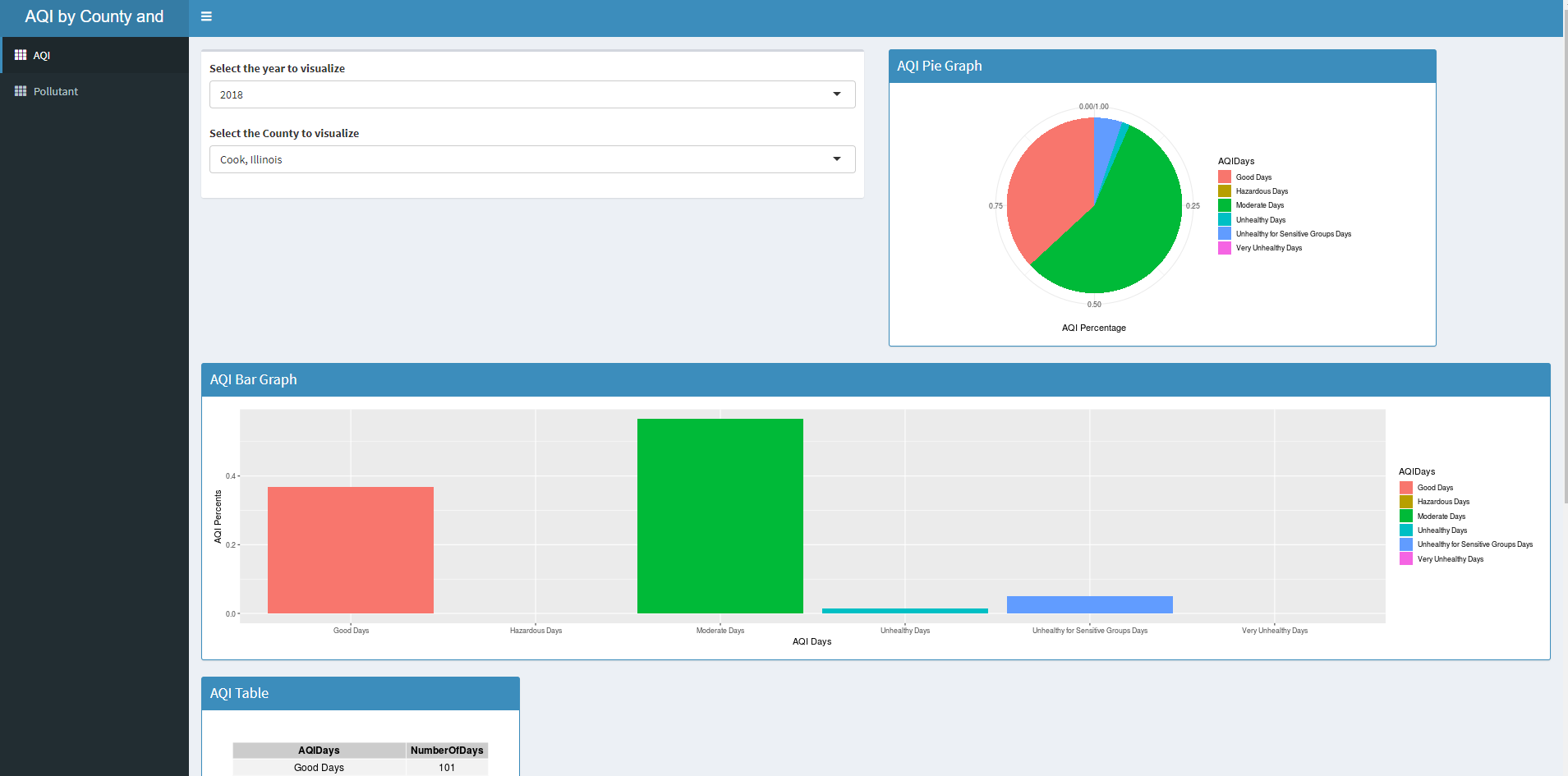The width and height of the screenshot is (1568, 776).
Task: Click the AQI by County dashboard title
Action: [94, 16]
